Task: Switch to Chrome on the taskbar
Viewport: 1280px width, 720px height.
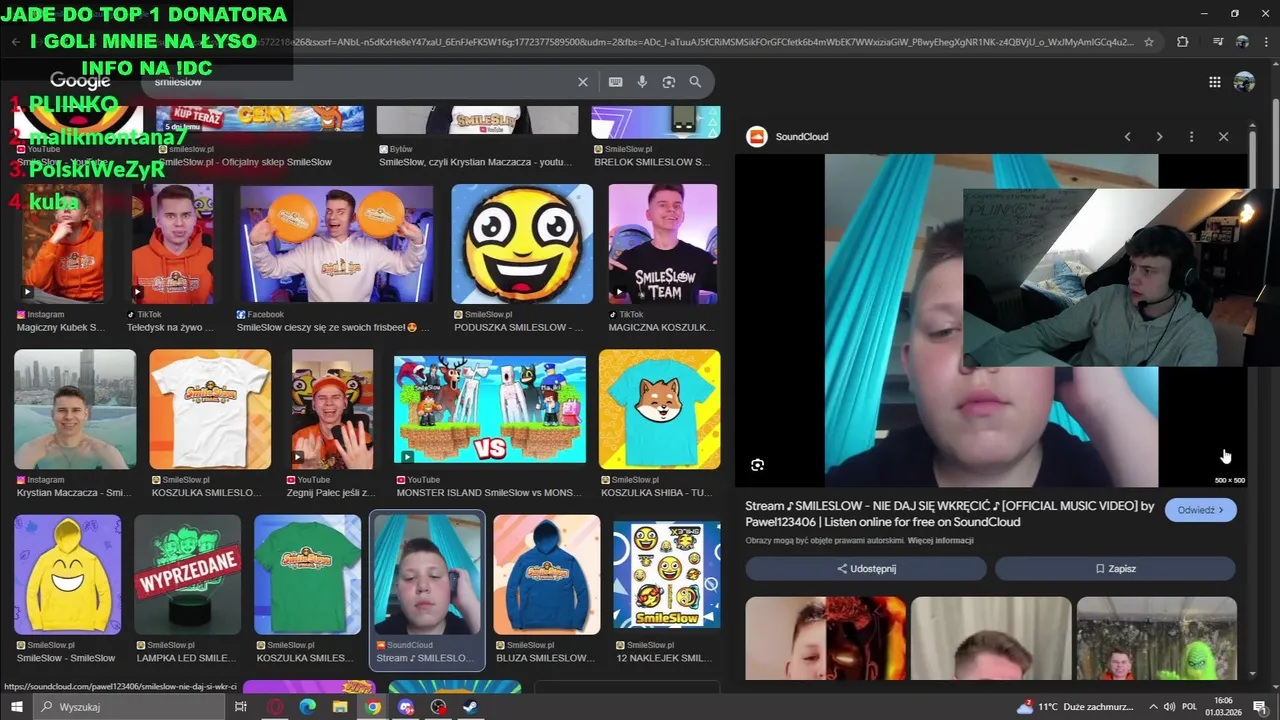Action: 373,707
